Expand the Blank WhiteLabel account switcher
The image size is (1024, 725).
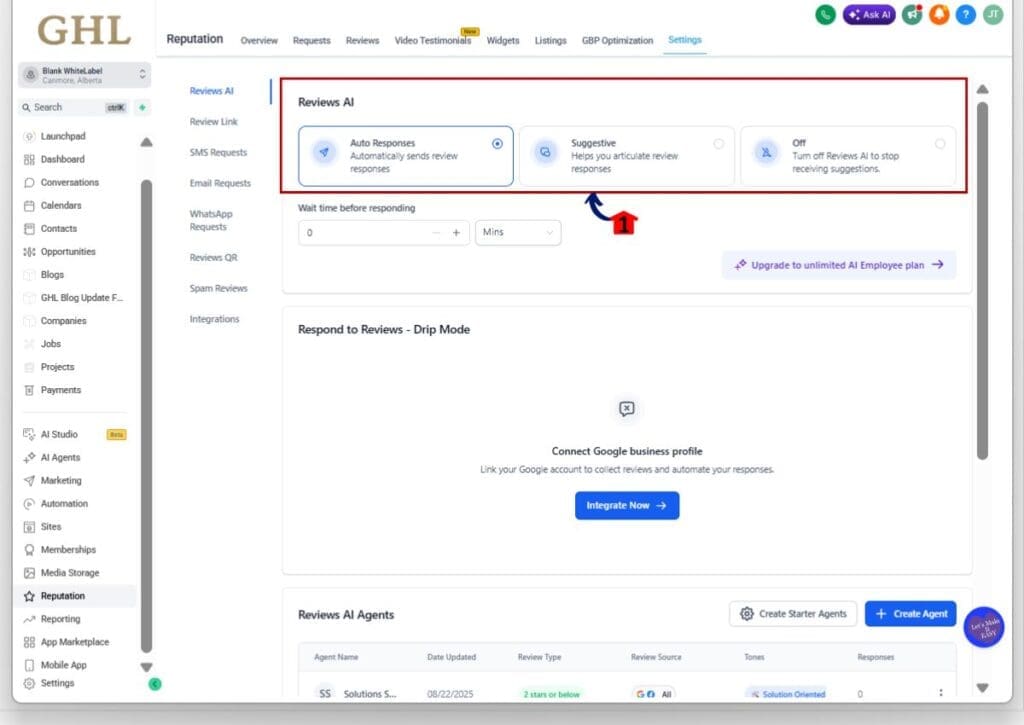coord(84,75)
